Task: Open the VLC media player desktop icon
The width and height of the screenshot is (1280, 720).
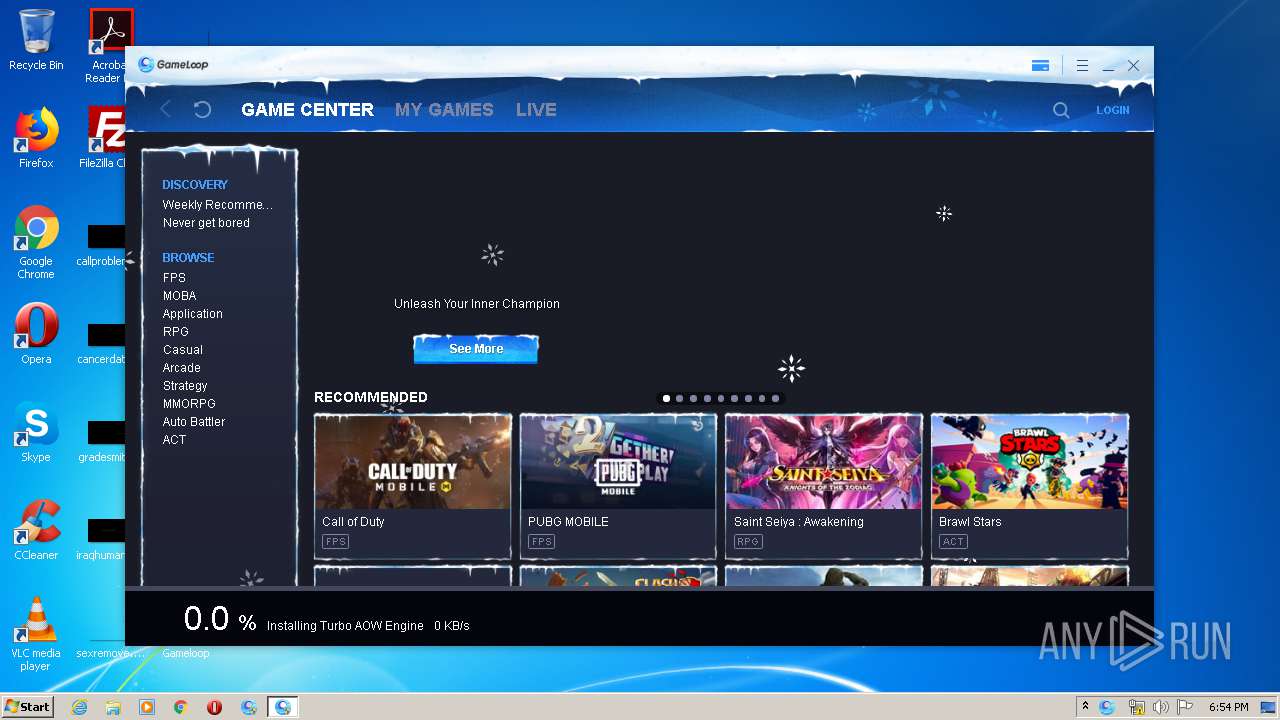Action: click(36, 634)
